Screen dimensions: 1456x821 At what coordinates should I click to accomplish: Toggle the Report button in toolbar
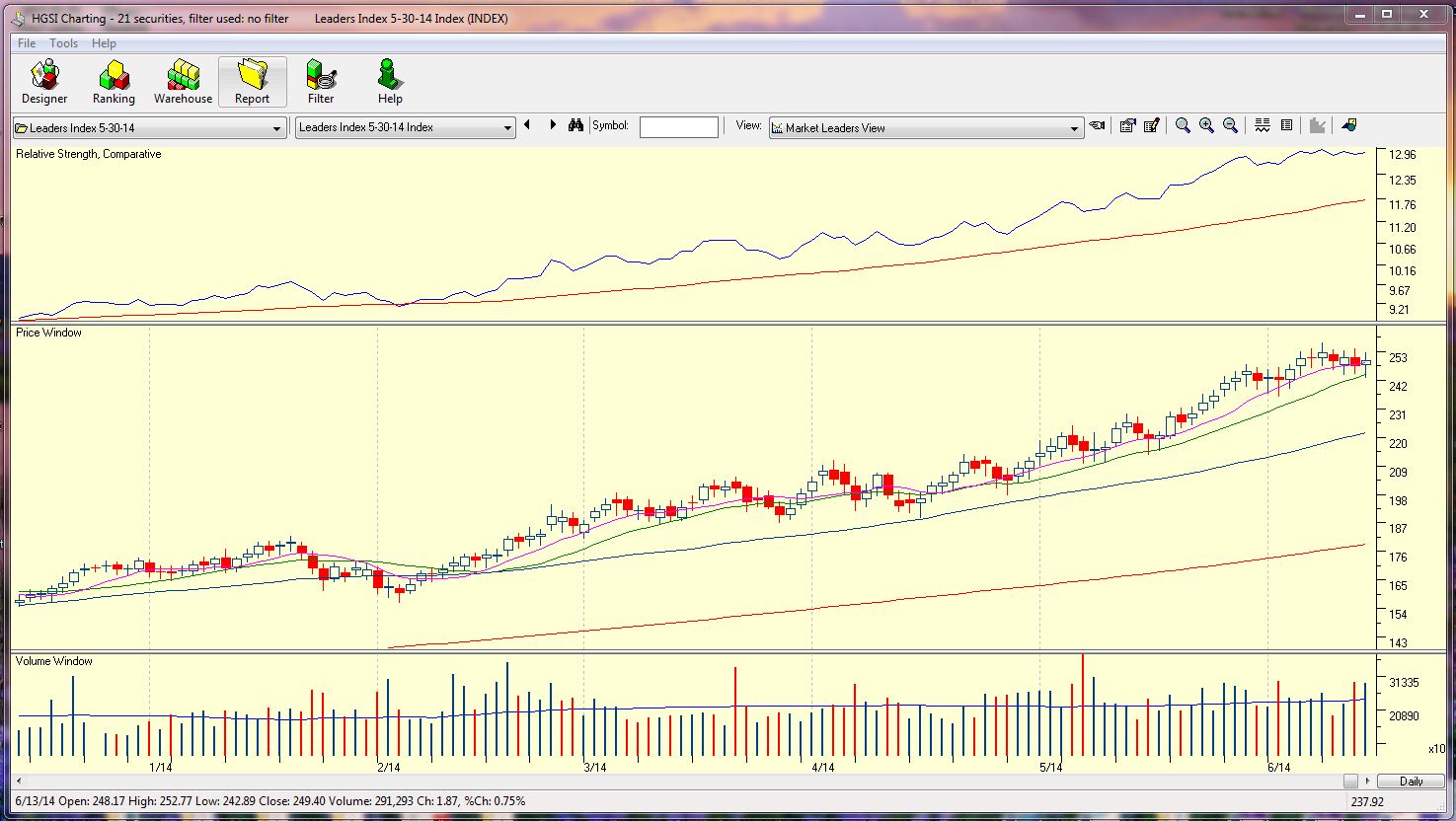[x=252, y=81]
